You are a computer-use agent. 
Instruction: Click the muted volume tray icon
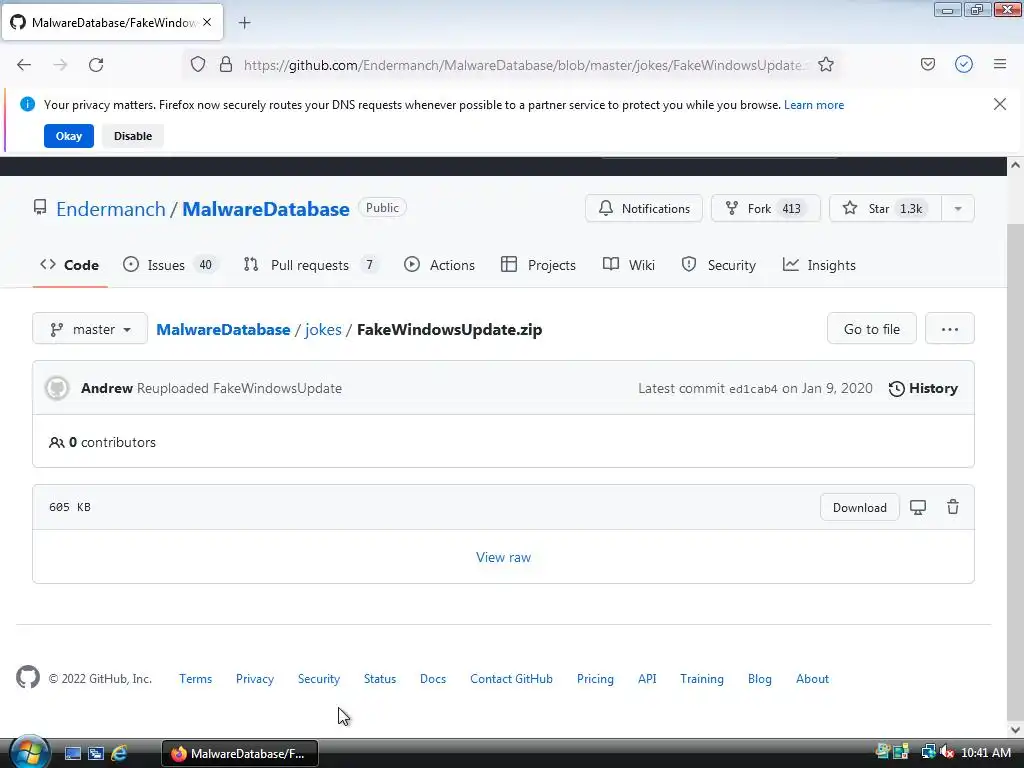tap(947, 752)
